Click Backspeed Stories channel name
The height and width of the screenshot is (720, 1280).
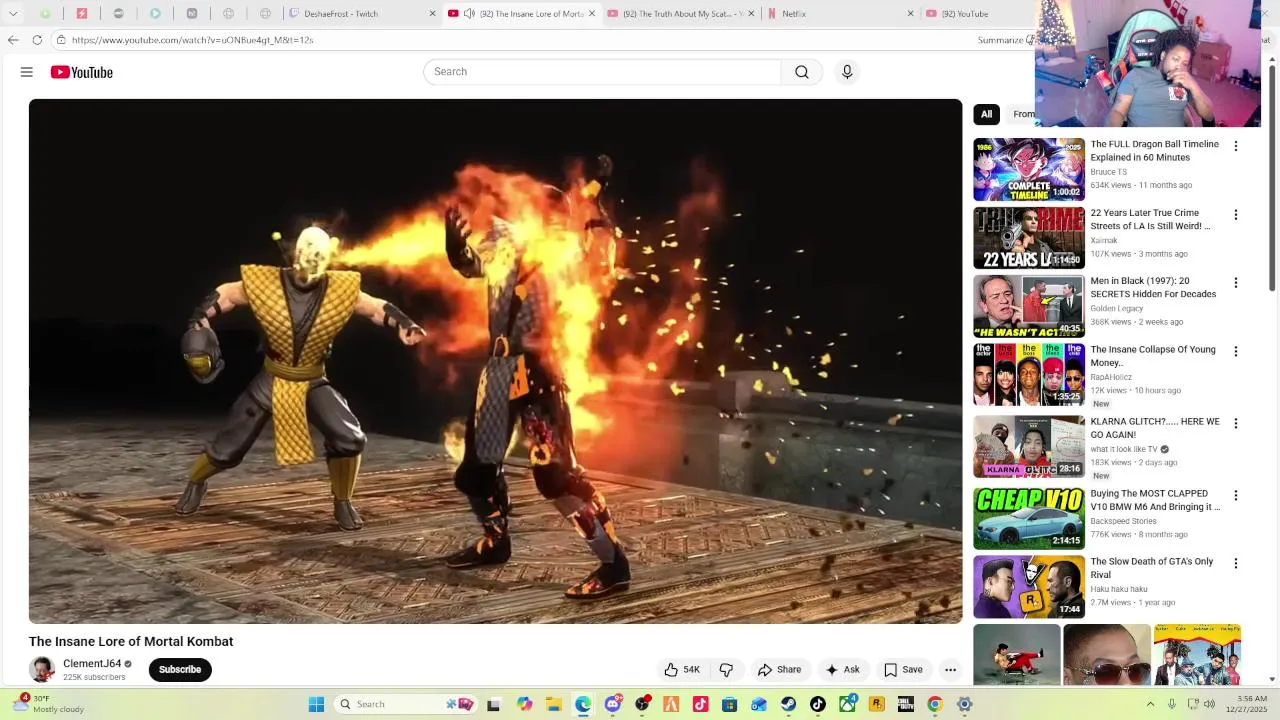[x=1123, y=521]
